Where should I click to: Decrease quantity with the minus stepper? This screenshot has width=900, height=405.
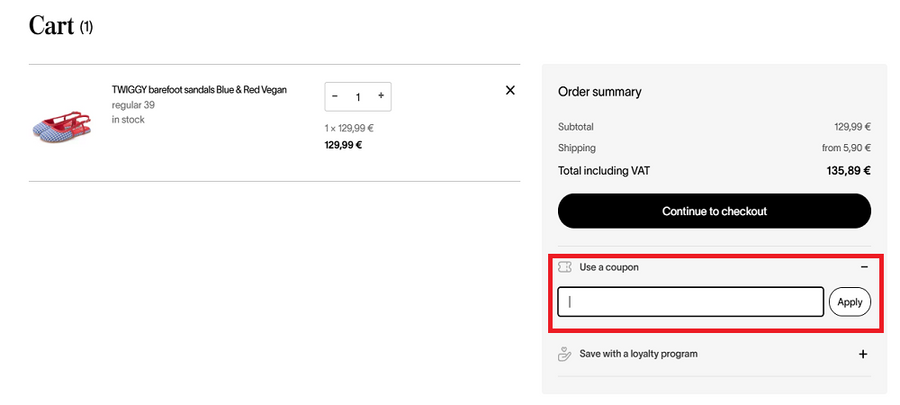coord(335,96)
